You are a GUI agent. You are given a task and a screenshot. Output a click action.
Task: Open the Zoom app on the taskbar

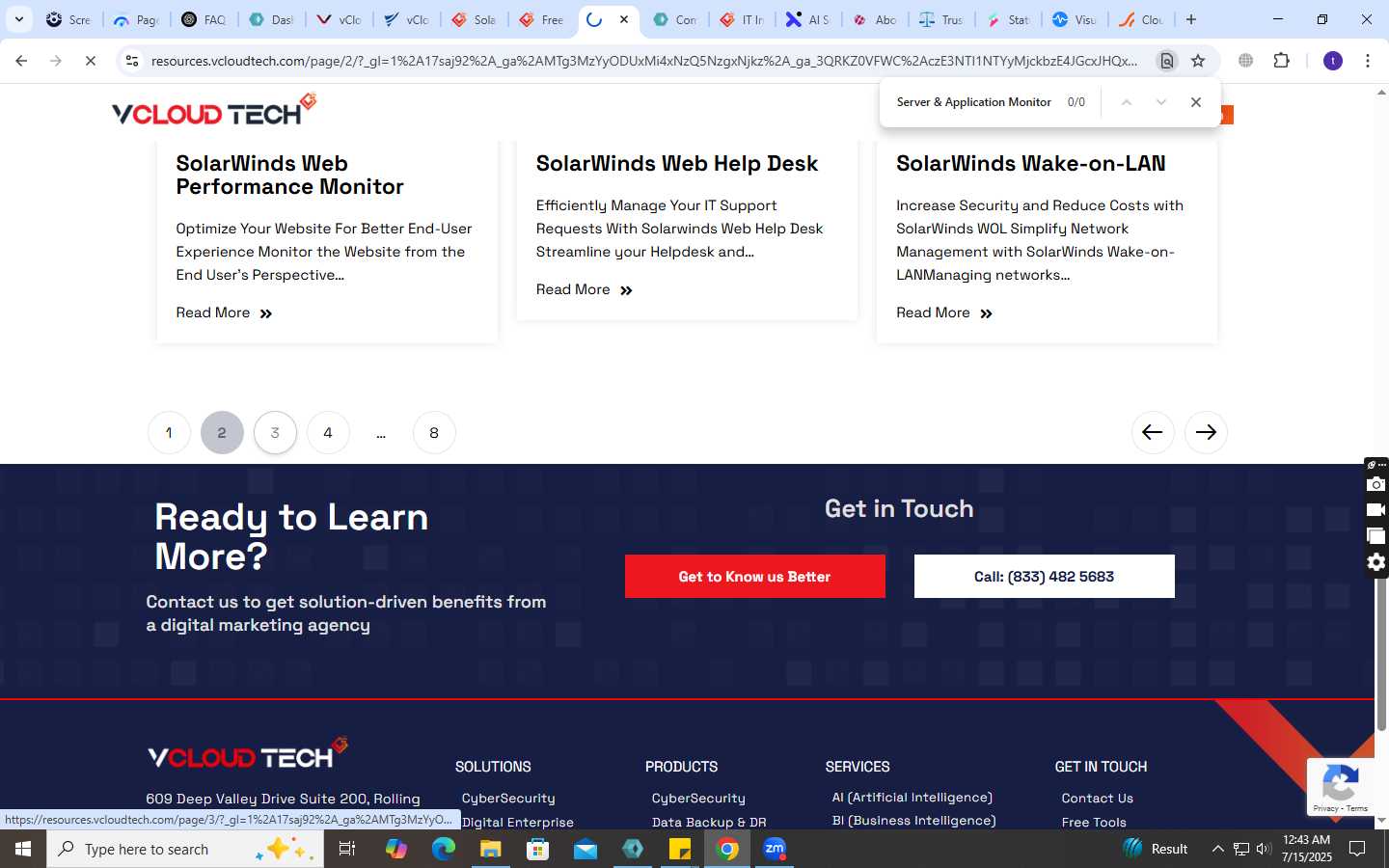[775, 849]
